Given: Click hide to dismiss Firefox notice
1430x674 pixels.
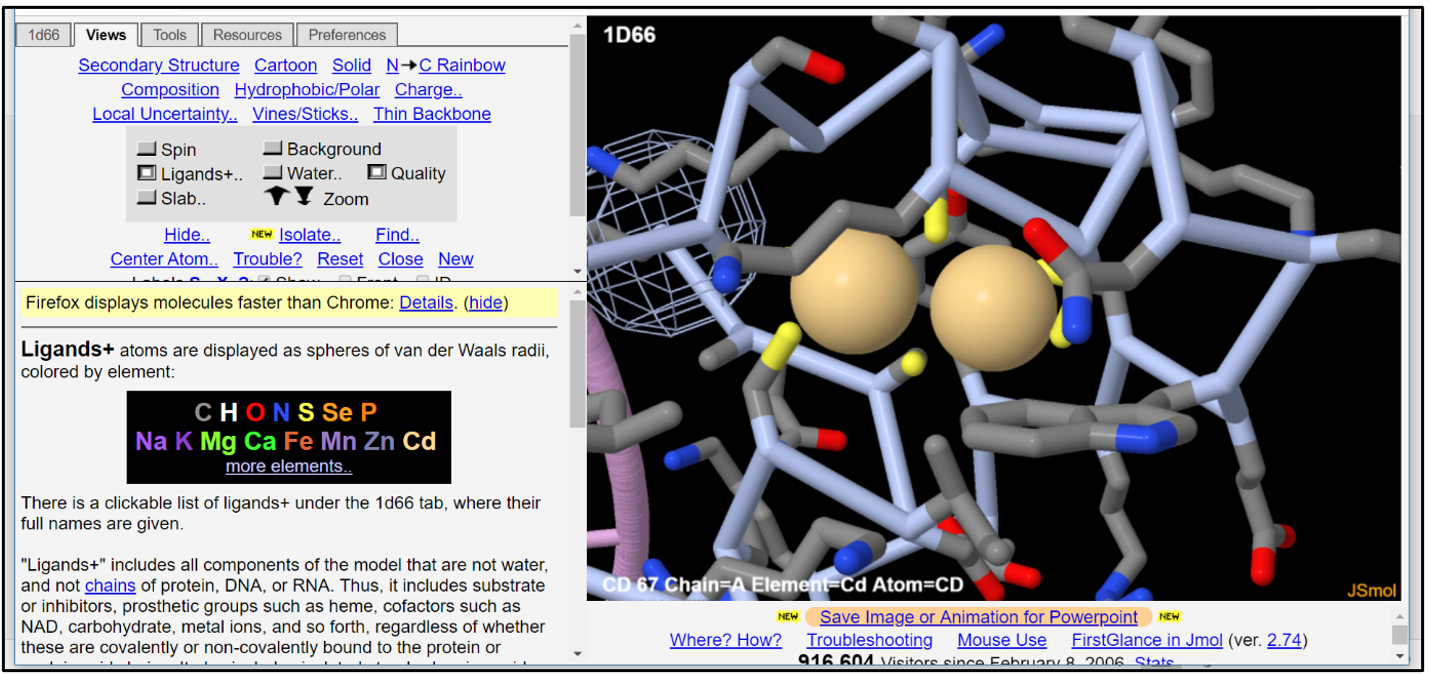Looking at the screenshot, I should [x=486, y=302].
